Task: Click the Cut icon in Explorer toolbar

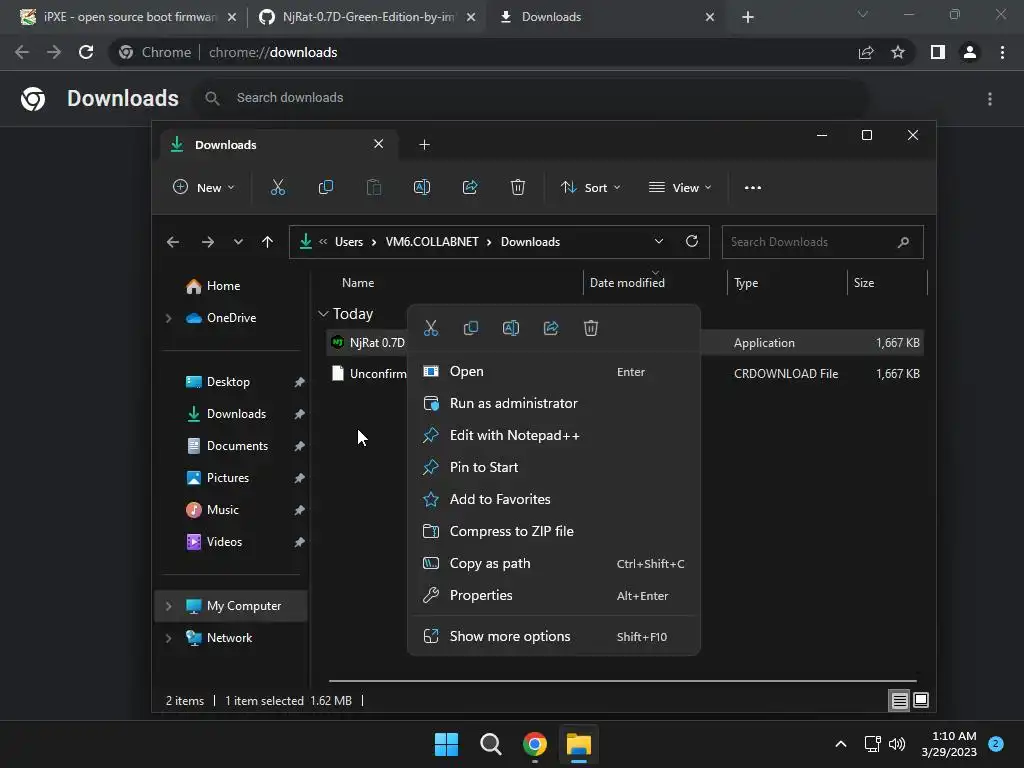Action: [x=278, y=187]
